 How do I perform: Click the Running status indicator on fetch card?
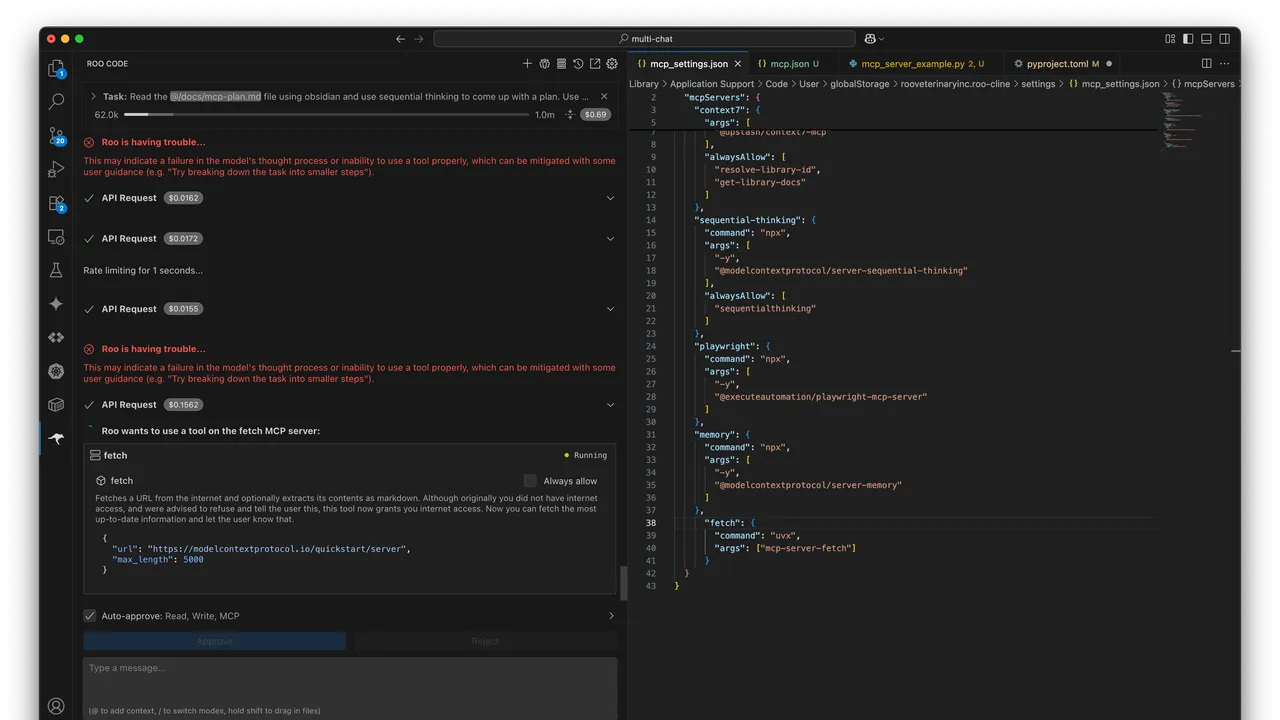[x=585, y=455]
